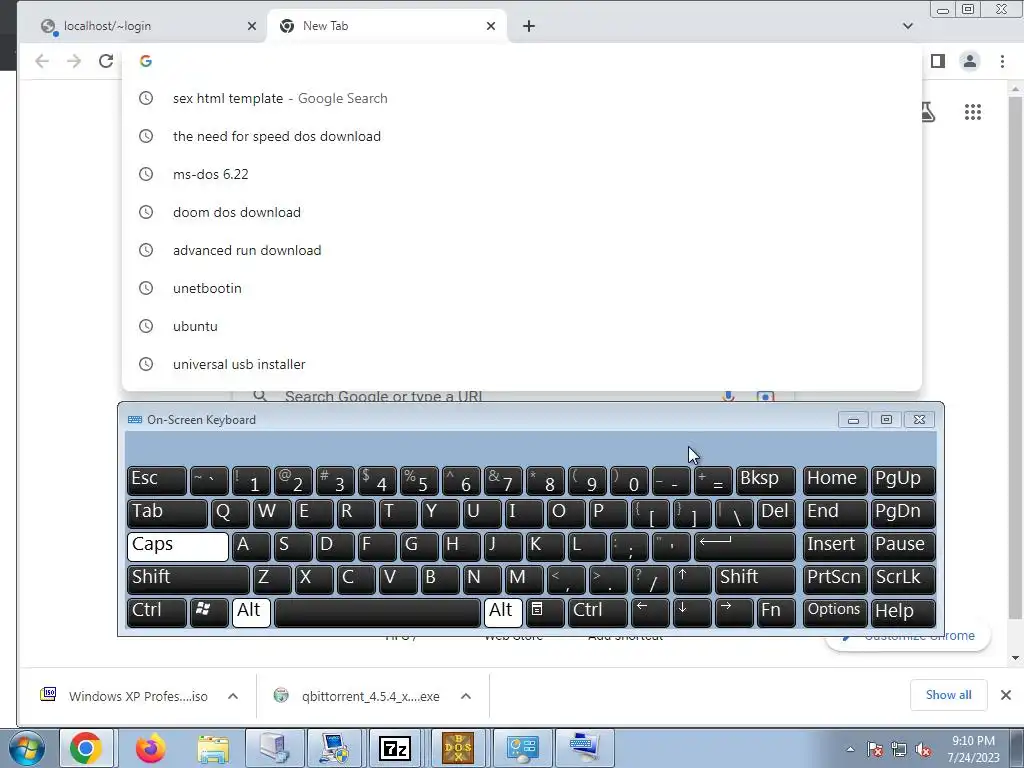Click the up arrow key on keyboard
Image resolution: width=1024 pixels, height=768 pixels.
692,579
